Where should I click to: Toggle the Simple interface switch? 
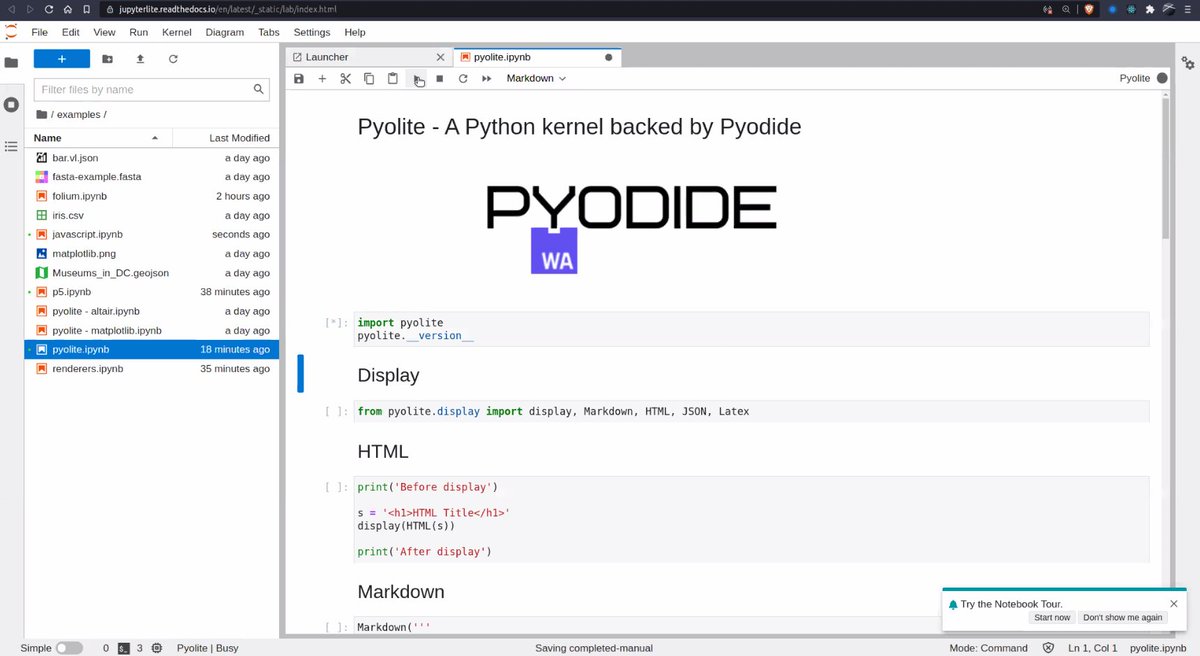click(69, 648)
